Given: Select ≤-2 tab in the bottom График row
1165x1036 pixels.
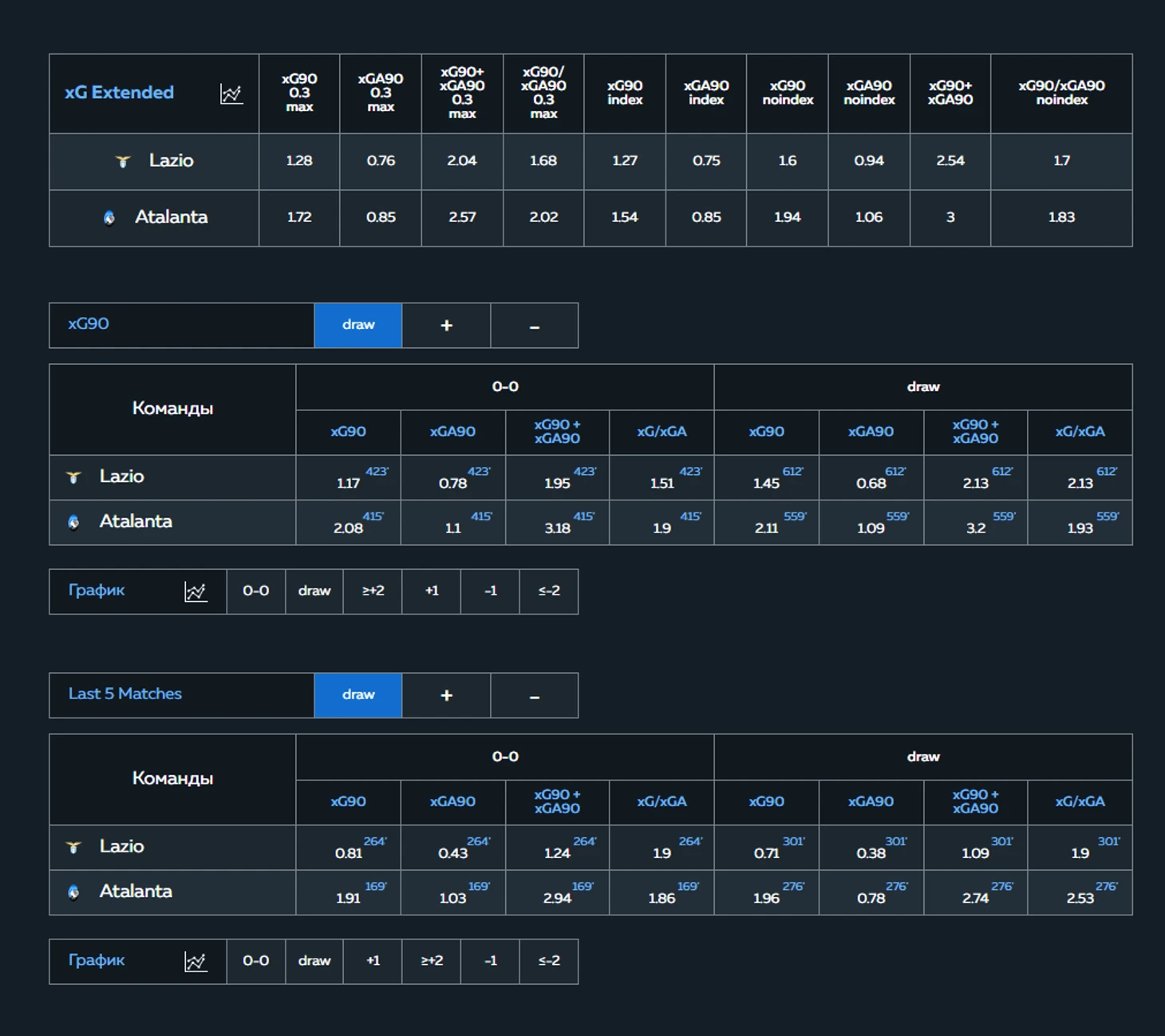Looking at the screenshot, I should (549, 961).
